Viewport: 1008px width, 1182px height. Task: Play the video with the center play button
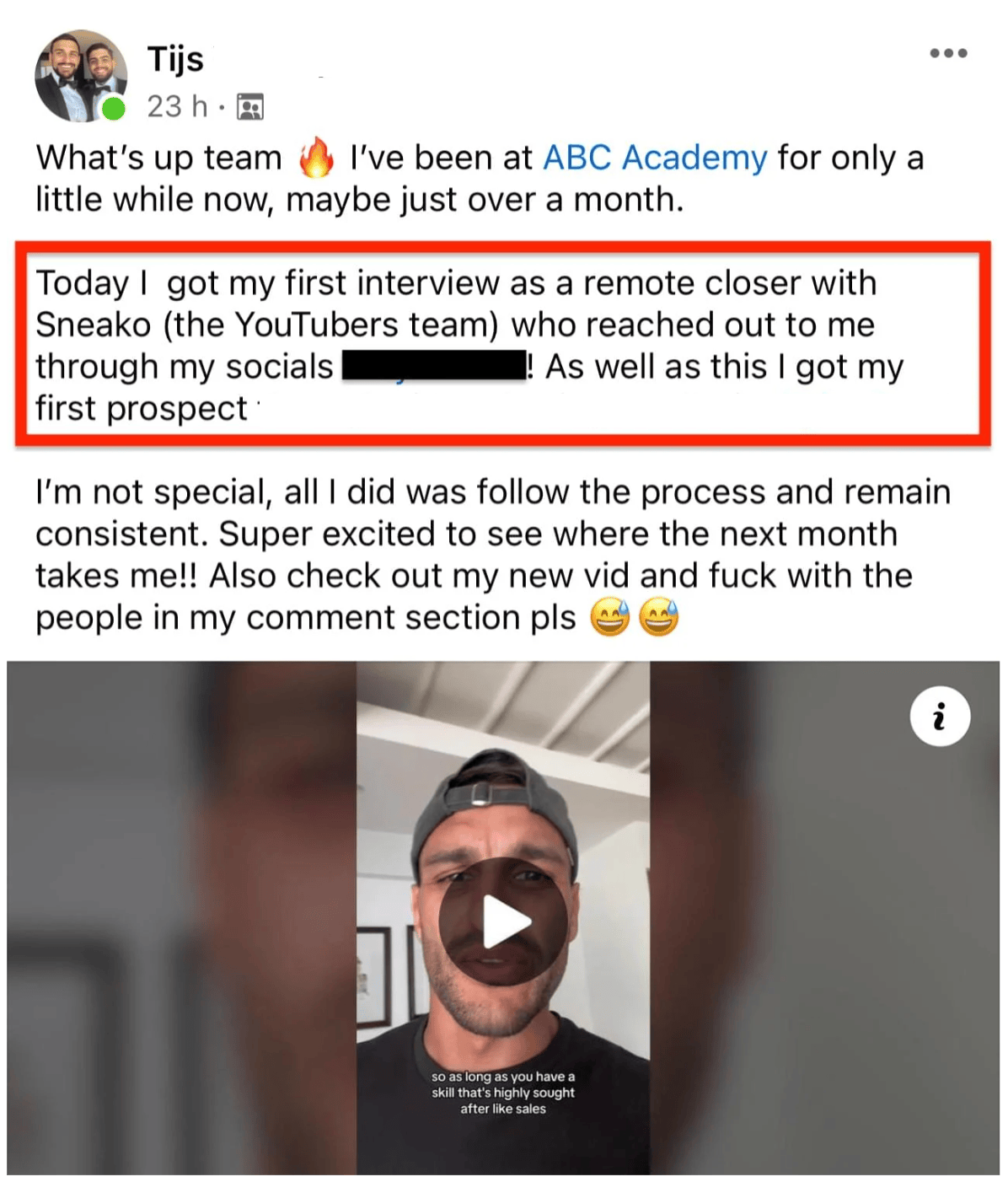coord(503,921)
